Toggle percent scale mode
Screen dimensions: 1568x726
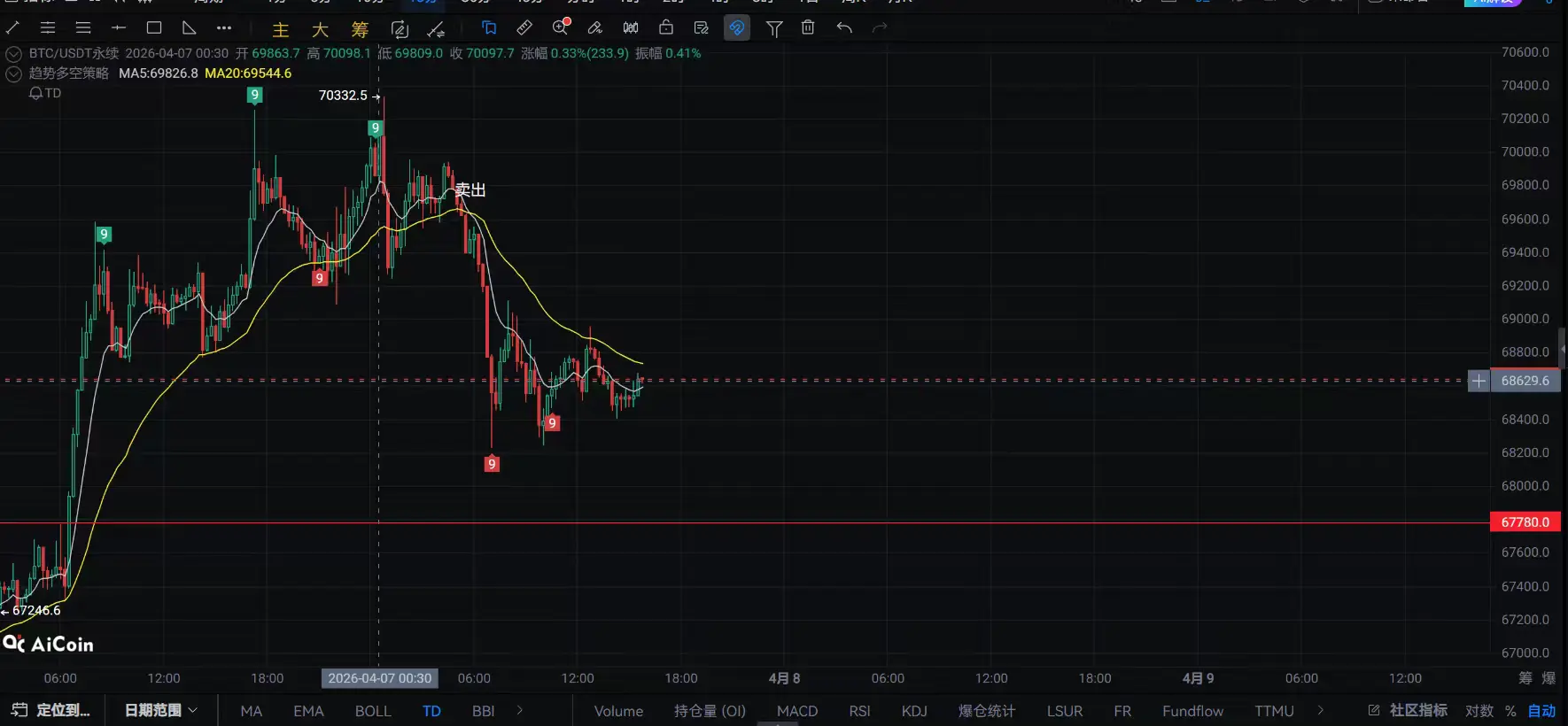point(1510,711)
